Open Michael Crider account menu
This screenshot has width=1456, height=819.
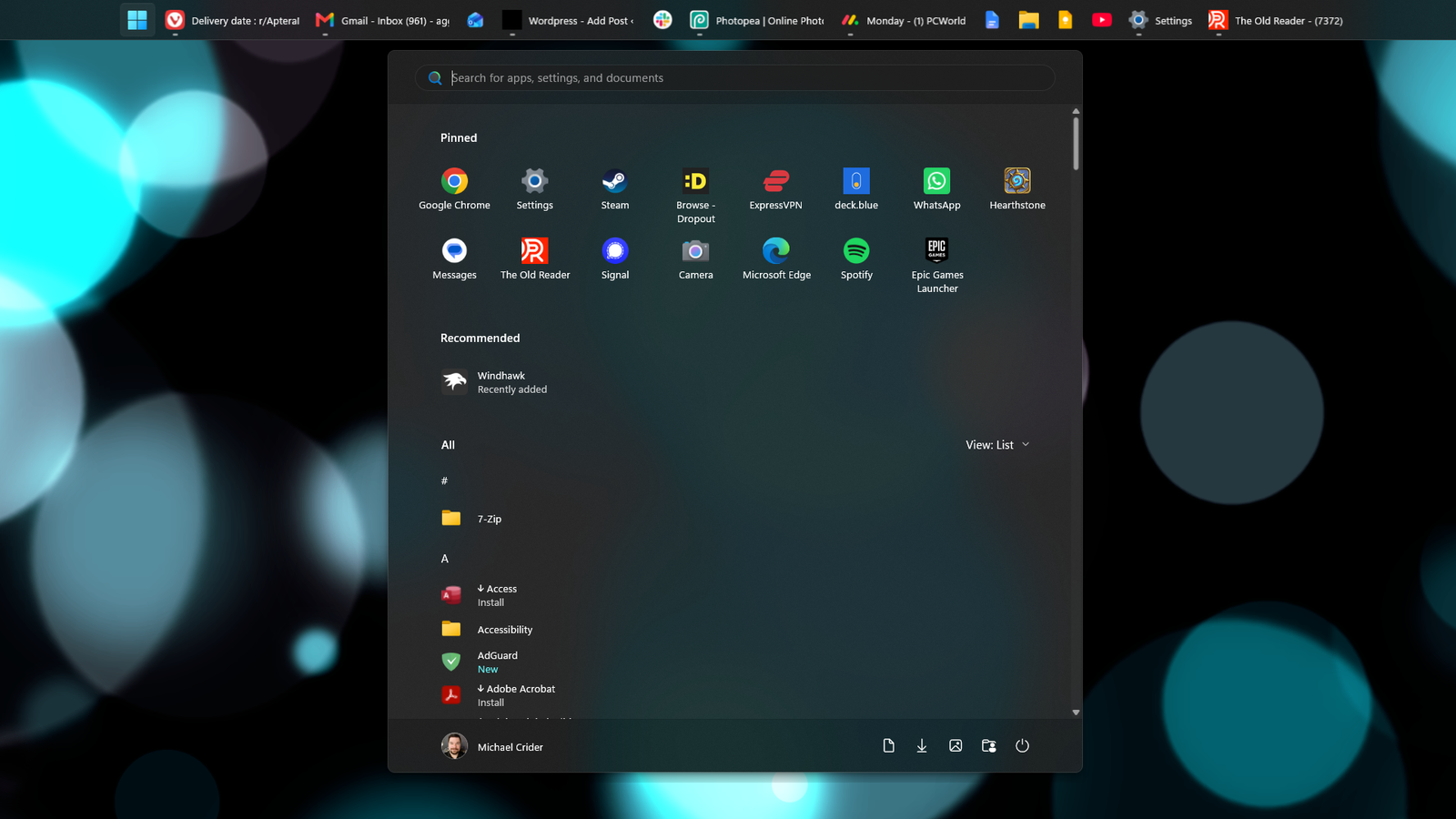[x=492, y=747]
